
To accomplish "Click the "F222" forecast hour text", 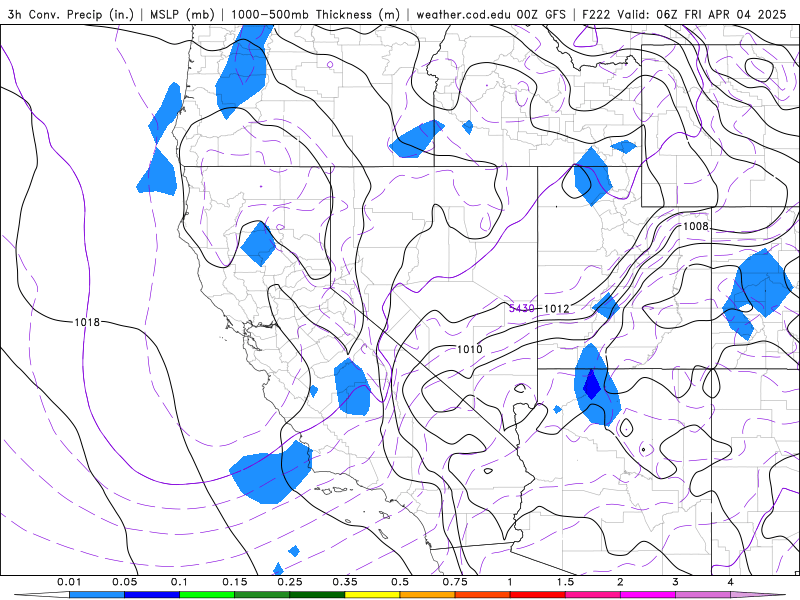I will (x=596, y=14).
